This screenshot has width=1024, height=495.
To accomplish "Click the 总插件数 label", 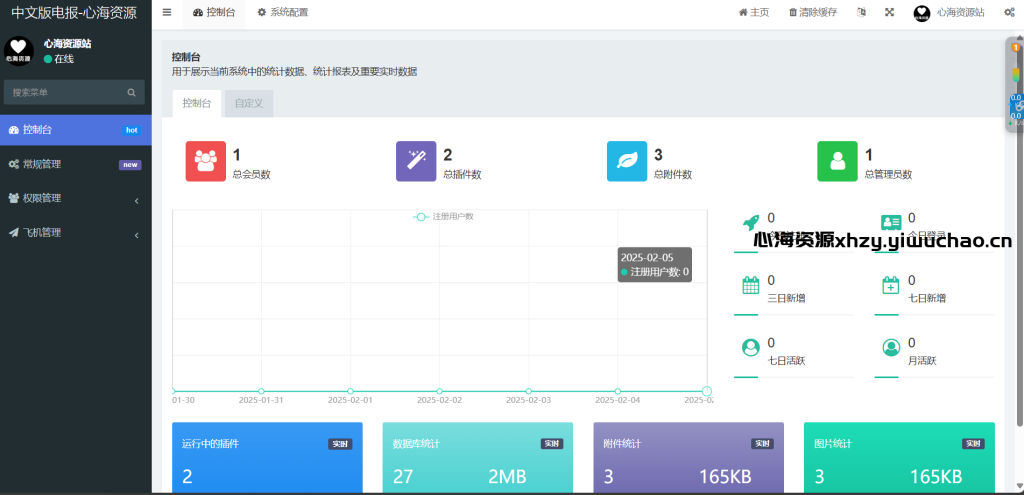I will [462, 174].
